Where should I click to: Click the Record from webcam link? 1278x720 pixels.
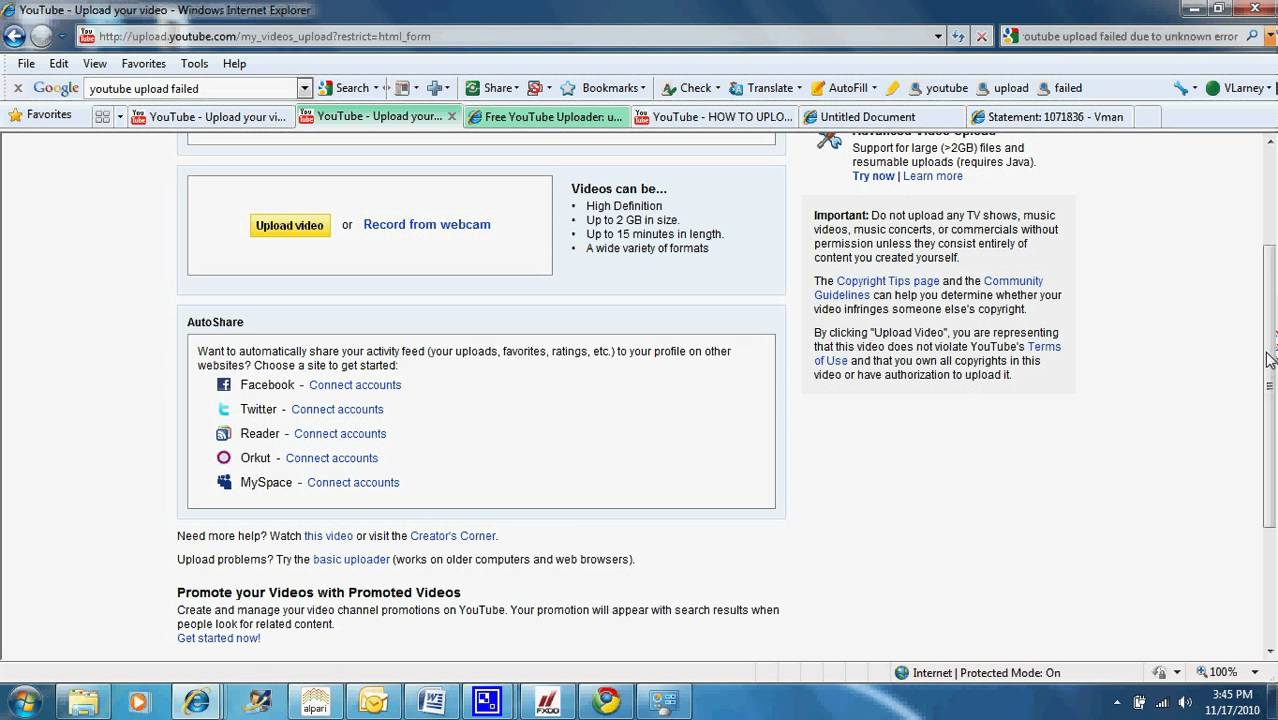[x=427, y=224]
